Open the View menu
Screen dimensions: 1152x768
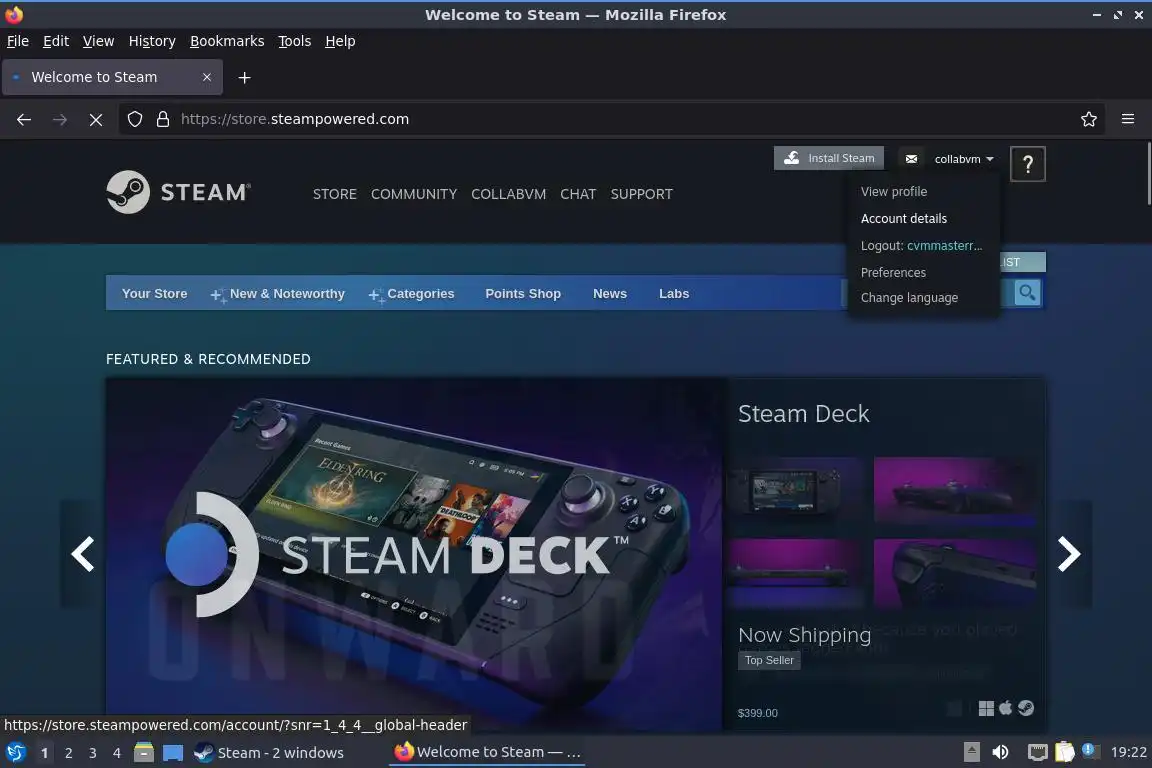(98, 41)
